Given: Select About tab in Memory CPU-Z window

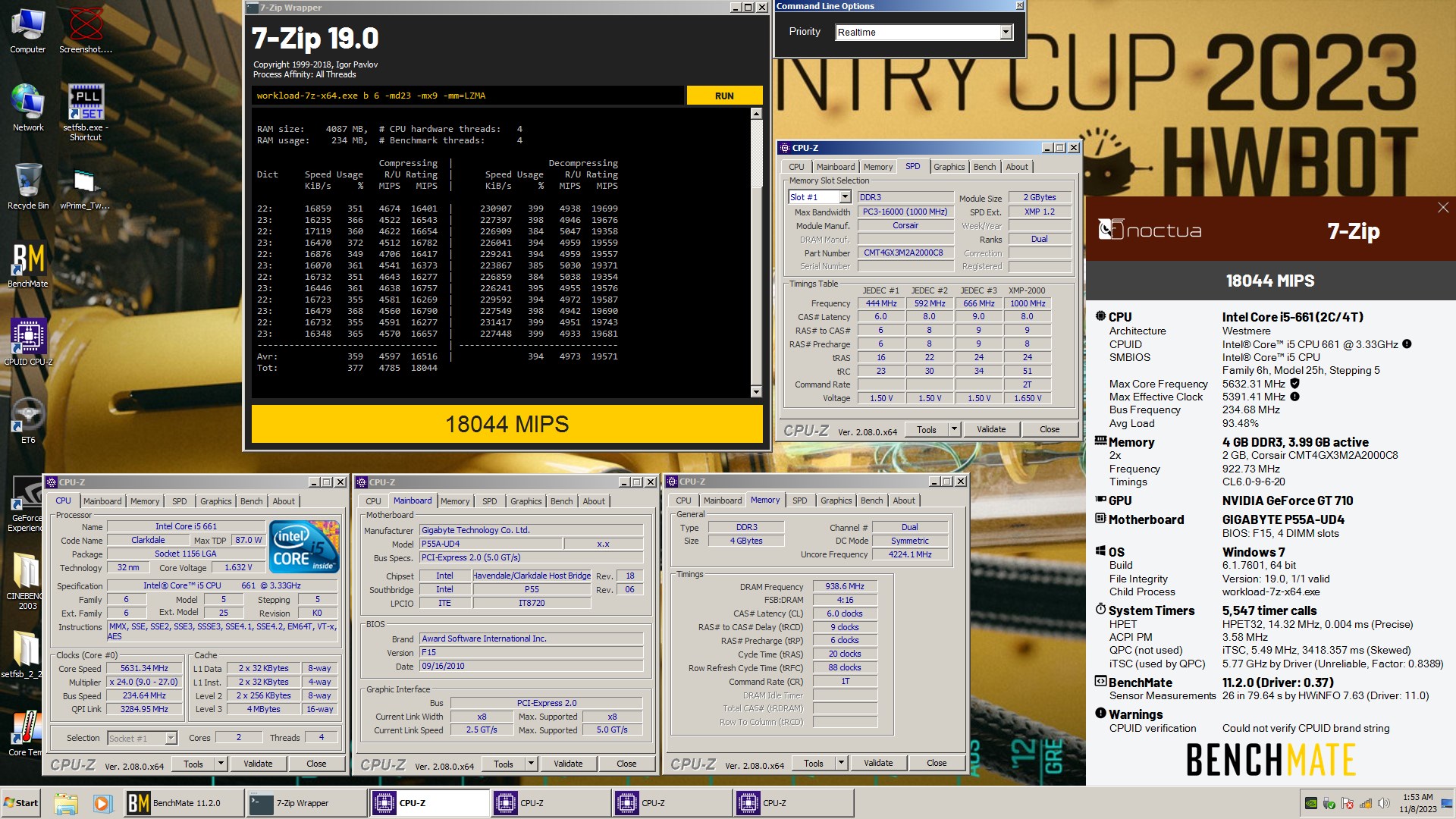Looking at the screenshot, I should [903, 500].
